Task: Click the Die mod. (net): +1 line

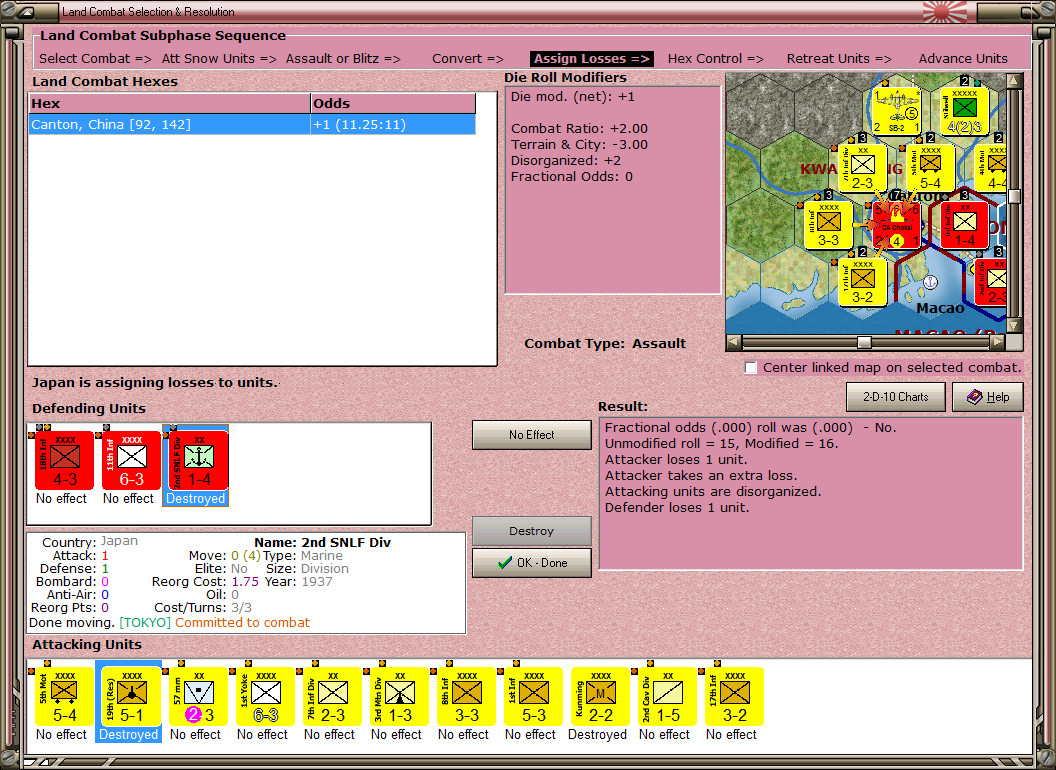Action: click(x=572, y=97)
